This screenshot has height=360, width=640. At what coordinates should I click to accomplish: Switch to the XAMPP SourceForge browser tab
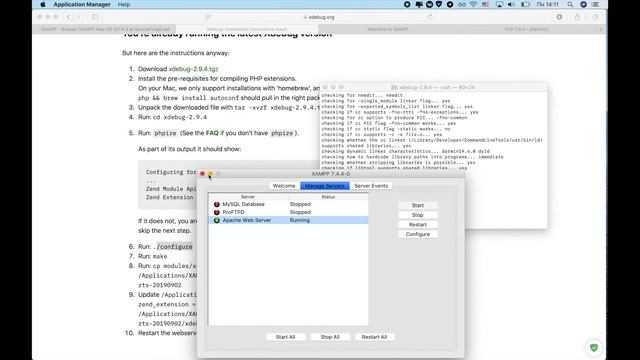[105, 29]
